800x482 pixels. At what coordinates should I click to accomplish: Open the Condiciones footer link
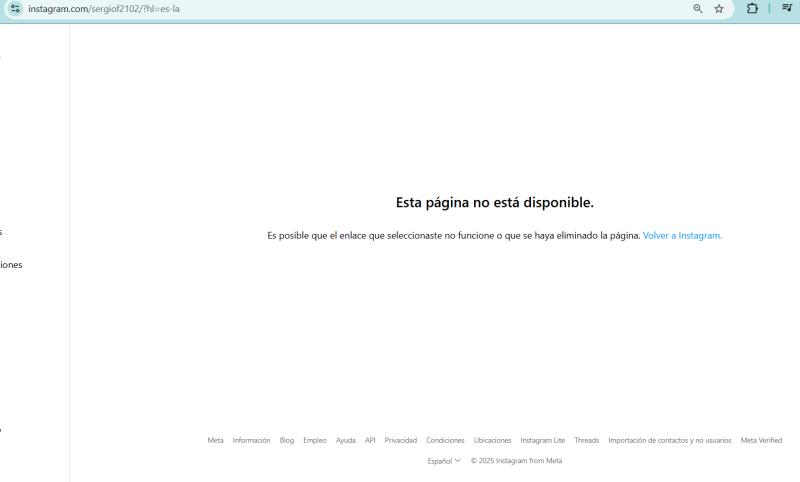pyautogui.click(x=445, y=440)
